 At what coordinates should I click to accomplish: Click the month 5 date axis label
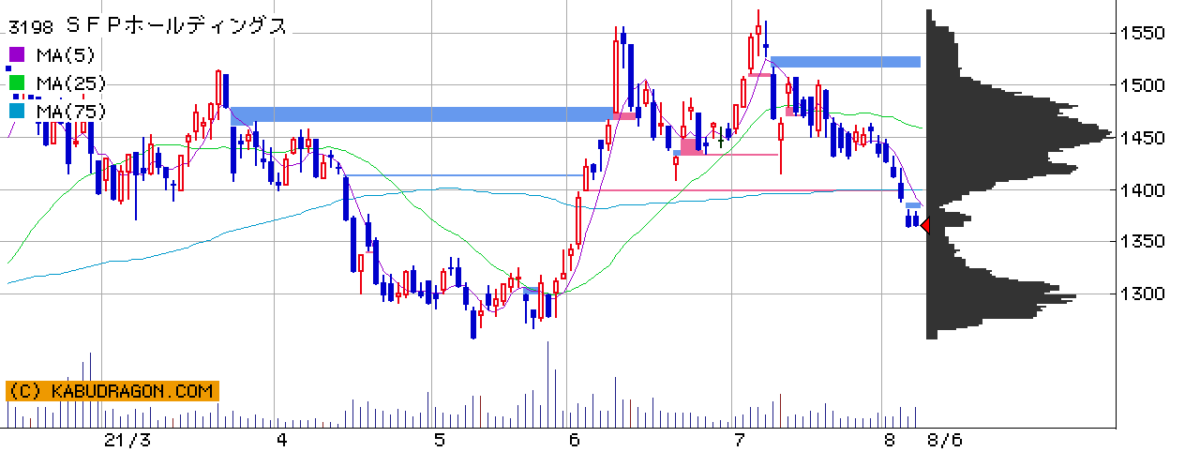[x=440, y=440]
